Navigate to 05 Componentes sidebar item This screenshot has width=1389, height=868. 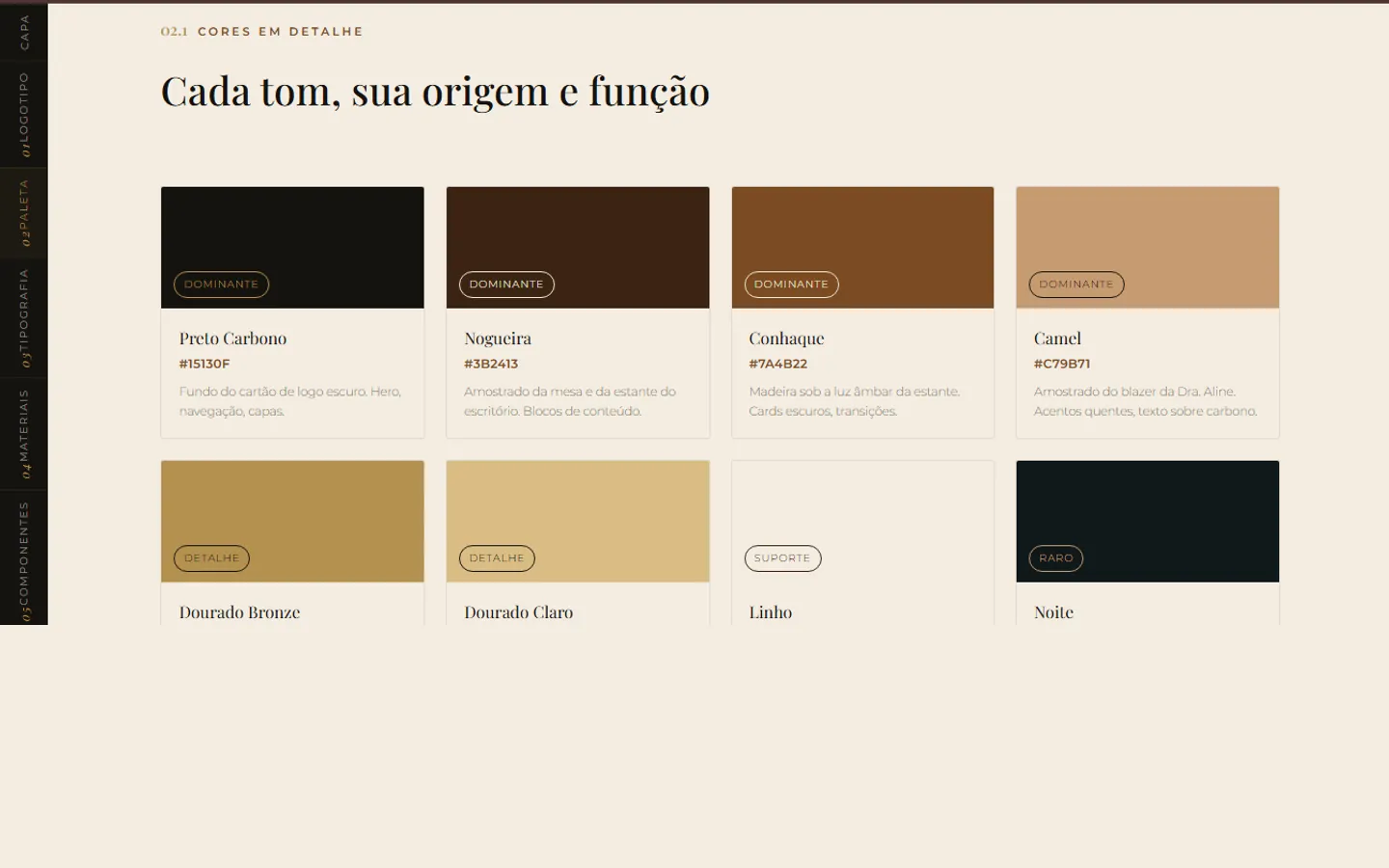pyautogui.click(x=24, y=558)
